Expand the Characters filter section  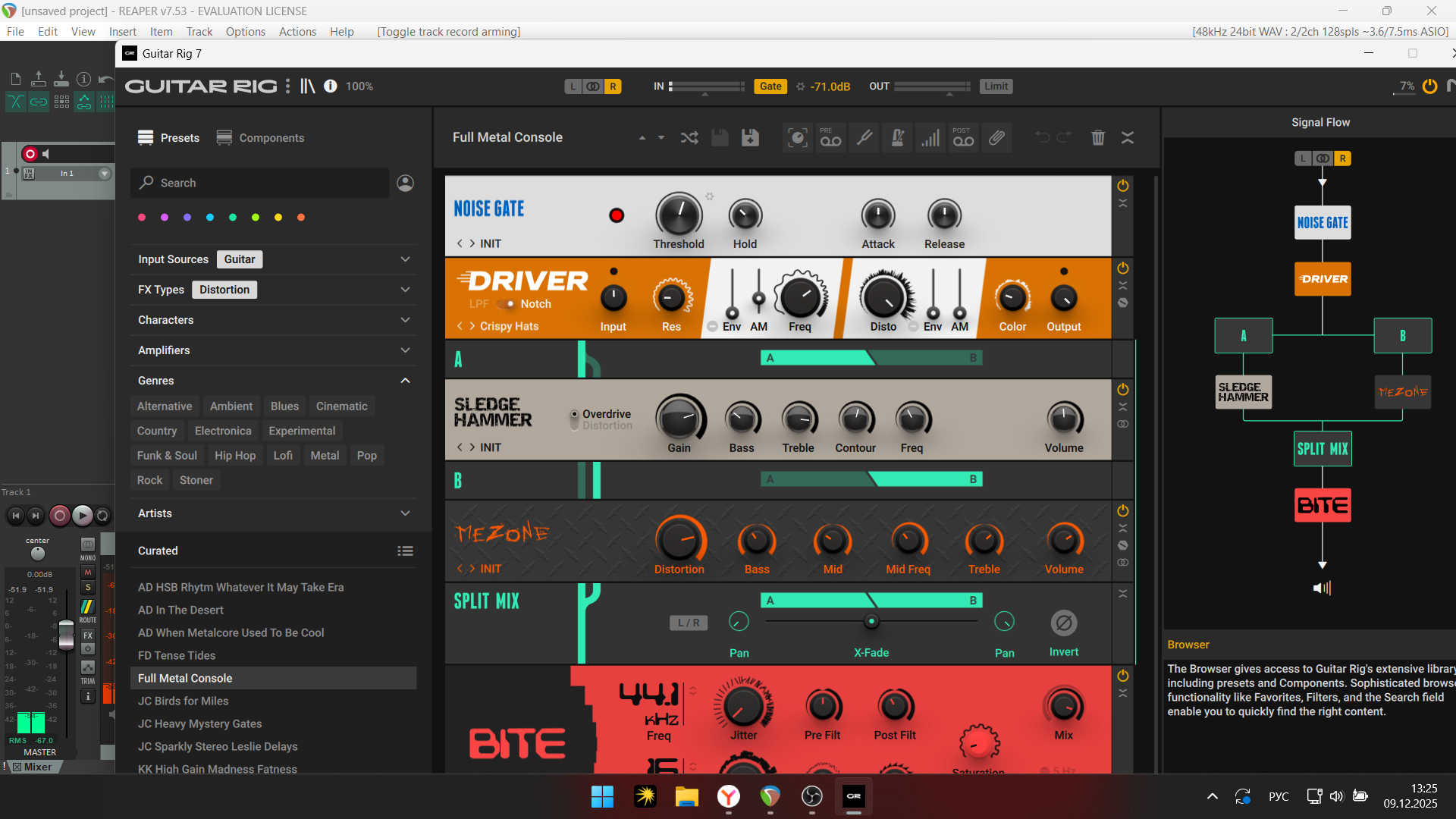coord(405,320)
